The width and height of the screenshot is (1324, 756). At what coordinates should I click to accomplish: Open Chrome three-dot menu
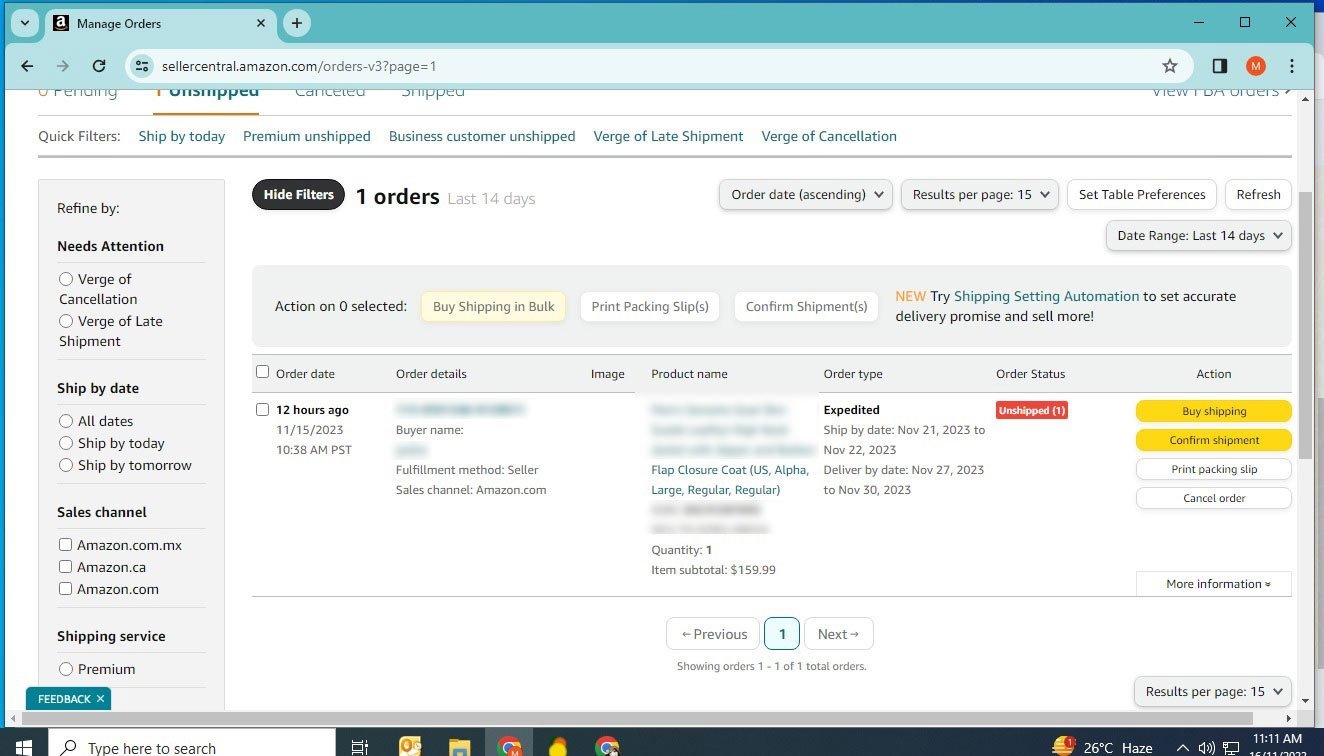1292,66
